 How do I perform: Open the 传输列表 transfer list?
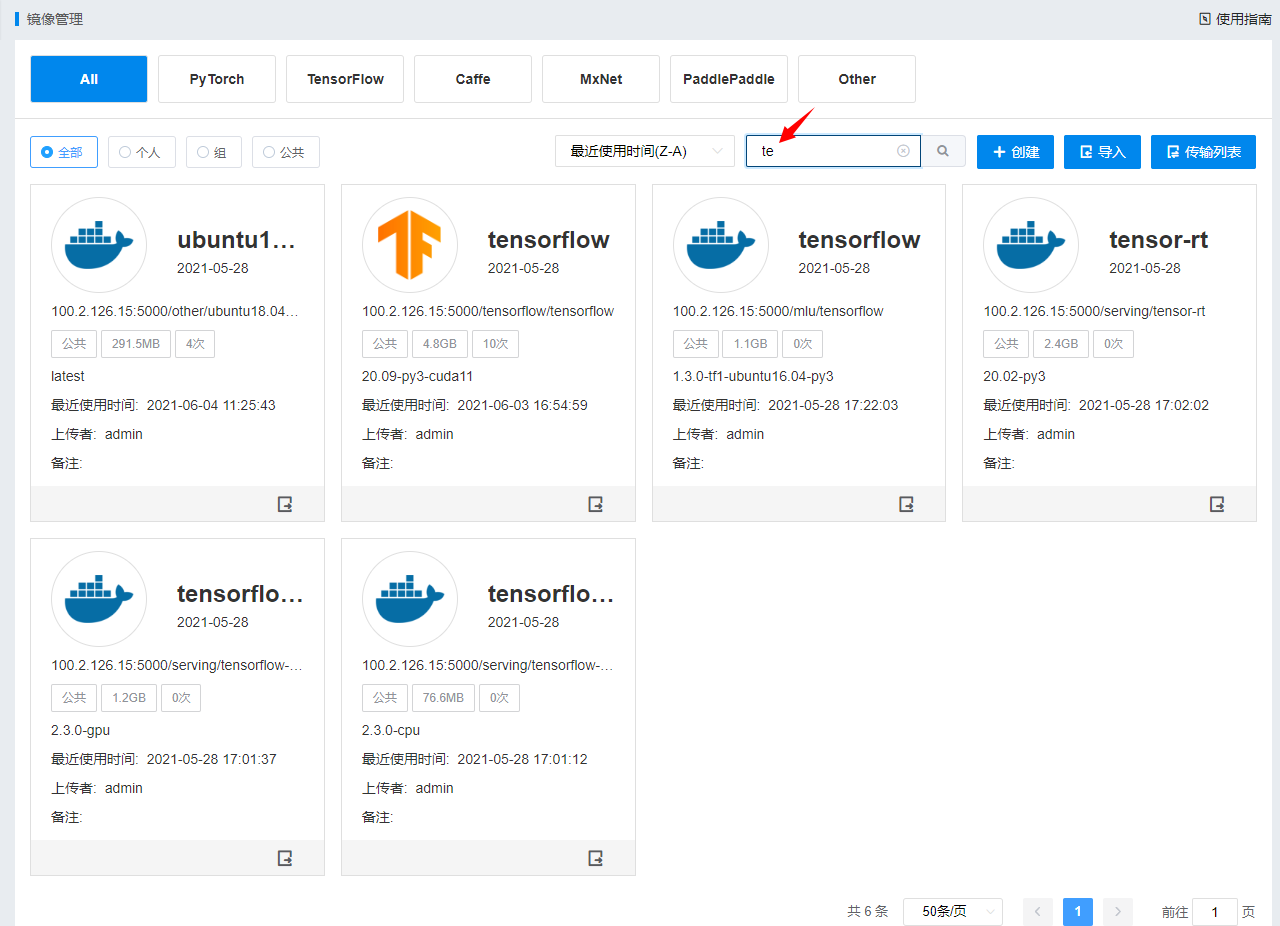pyautogui.click(x=1203, y=152)
